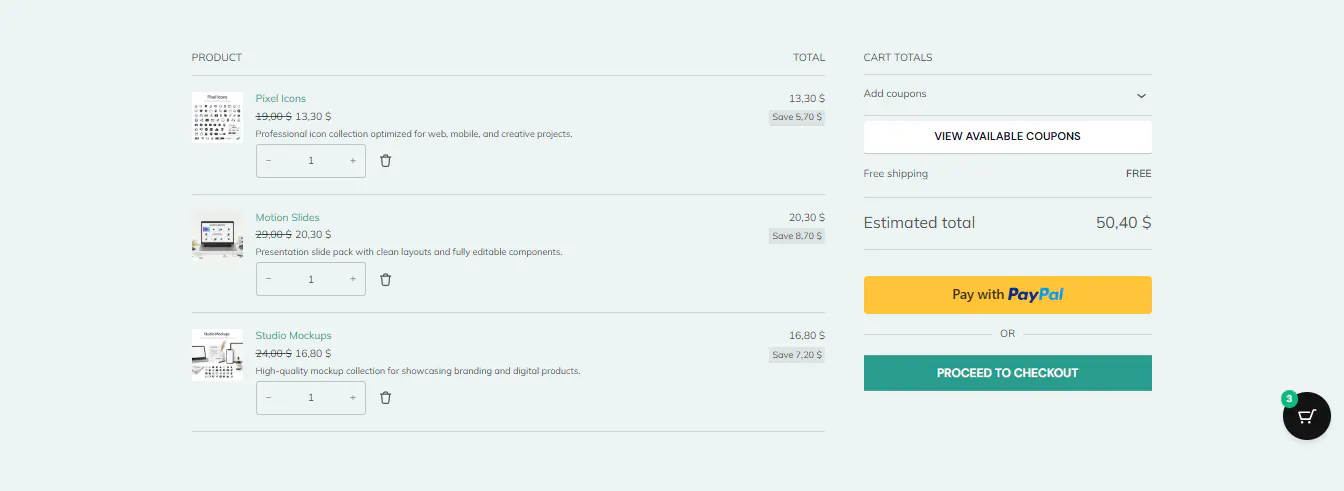Increase Motion Slides quantity with plus
This screenshot has height=491, width=1344.
(352, 279)
